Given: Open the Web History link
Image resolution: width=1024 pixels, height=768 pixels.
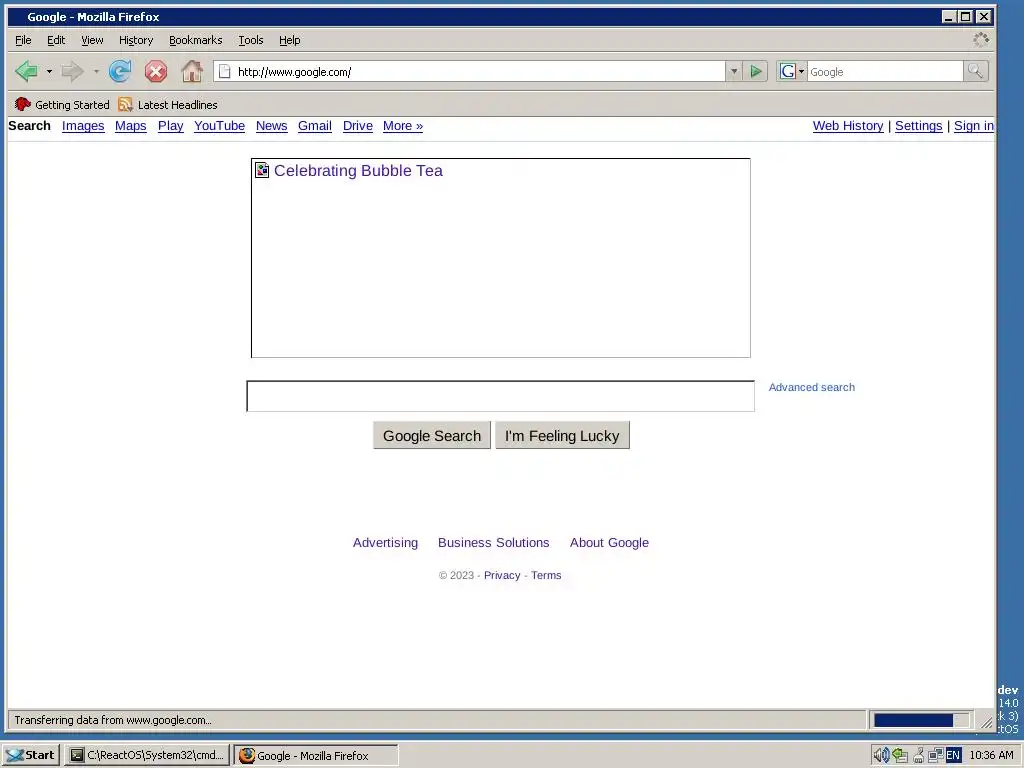Looking at the screenshot, I should pos(848,126).
